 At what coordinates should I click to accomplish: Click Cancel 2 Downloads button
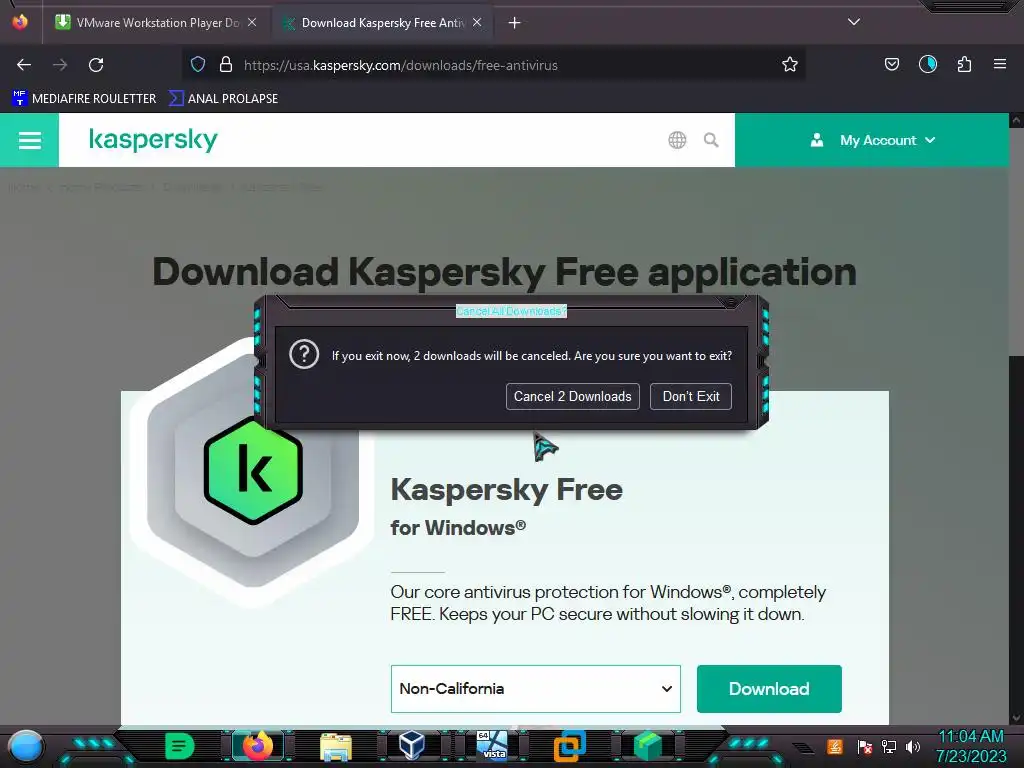573,396
